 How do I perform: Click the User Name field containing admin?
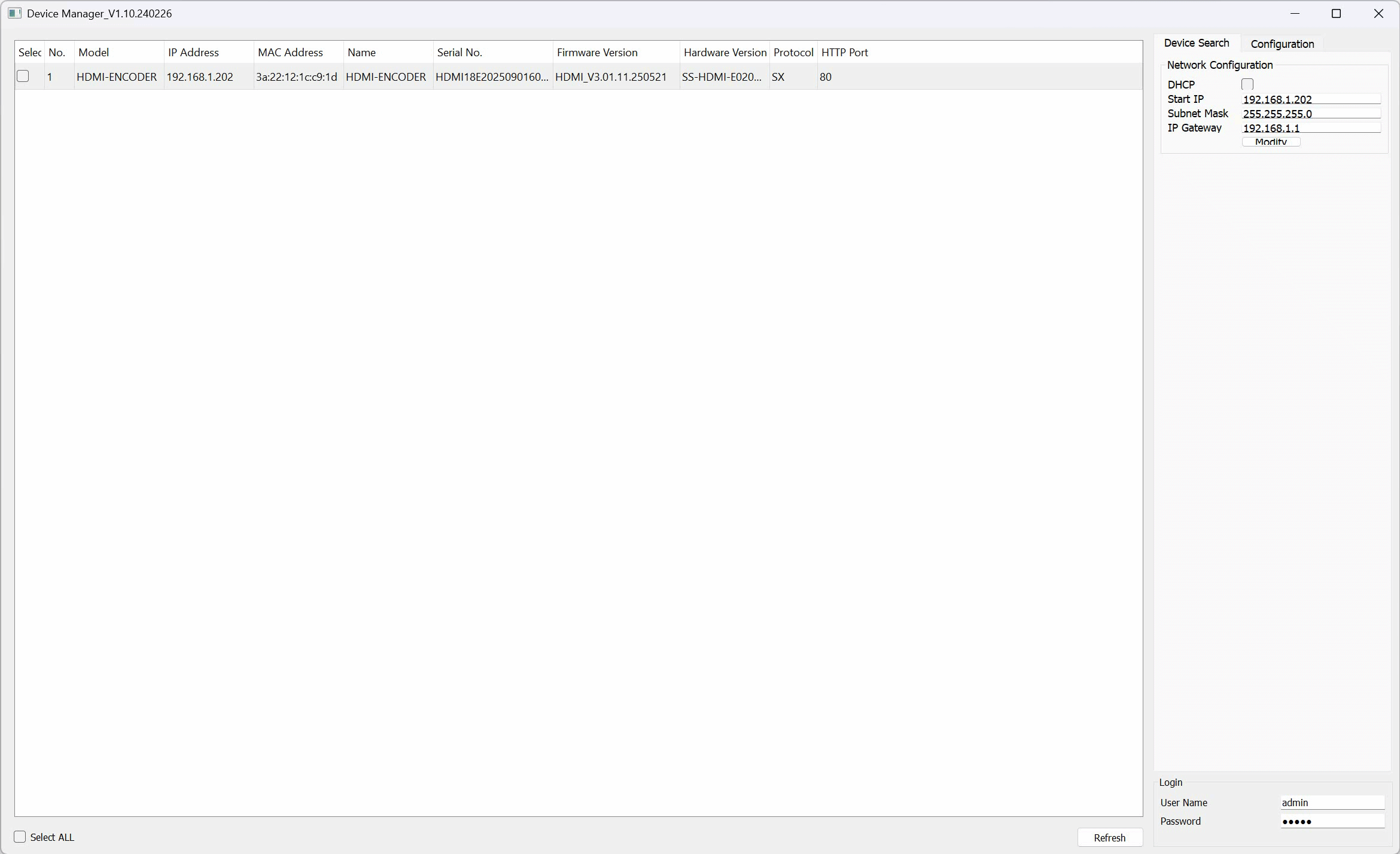[1332, 803]
